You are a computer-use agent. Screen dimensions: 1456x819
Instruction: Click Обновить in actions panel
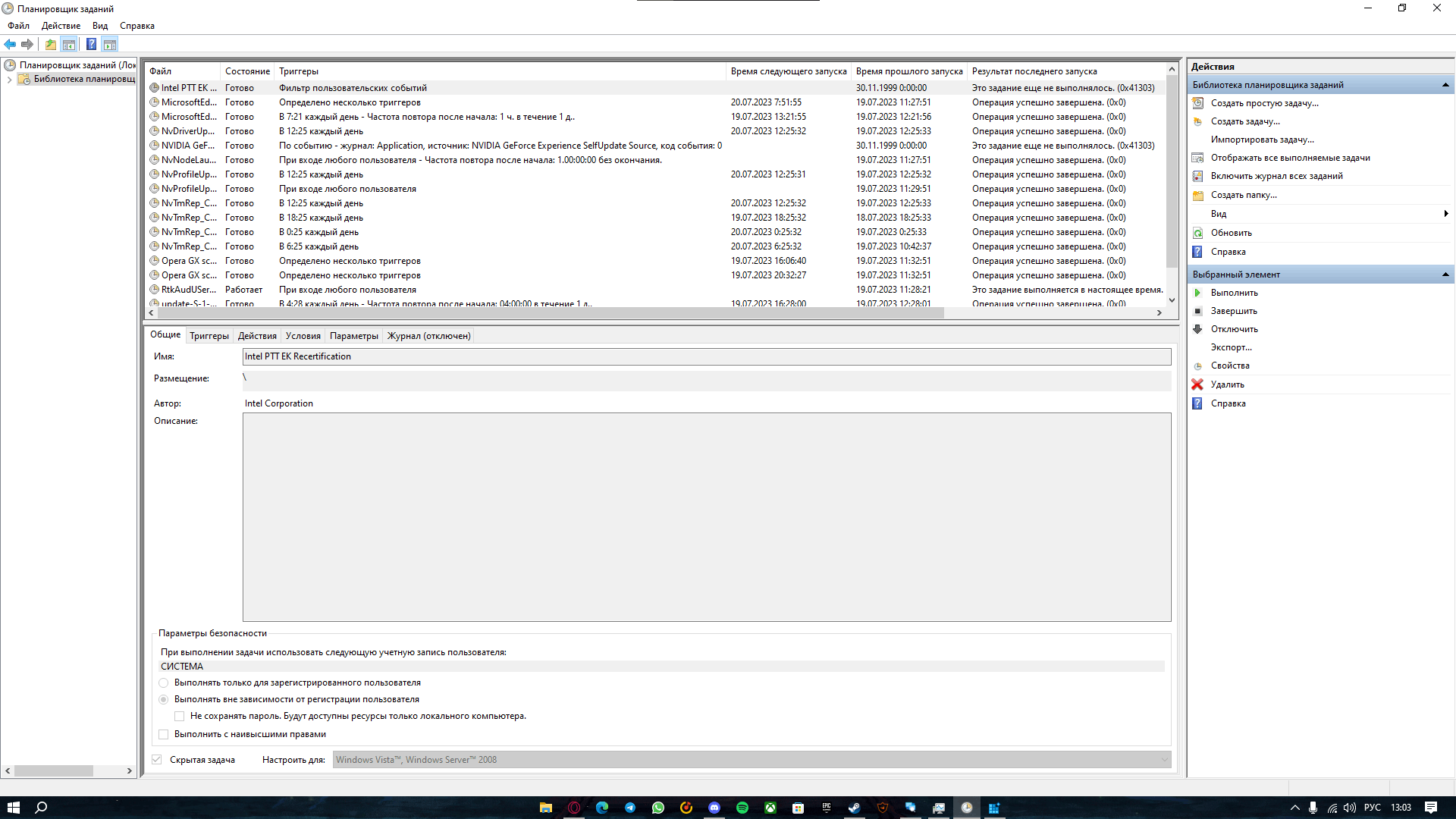click(1231, 233)
